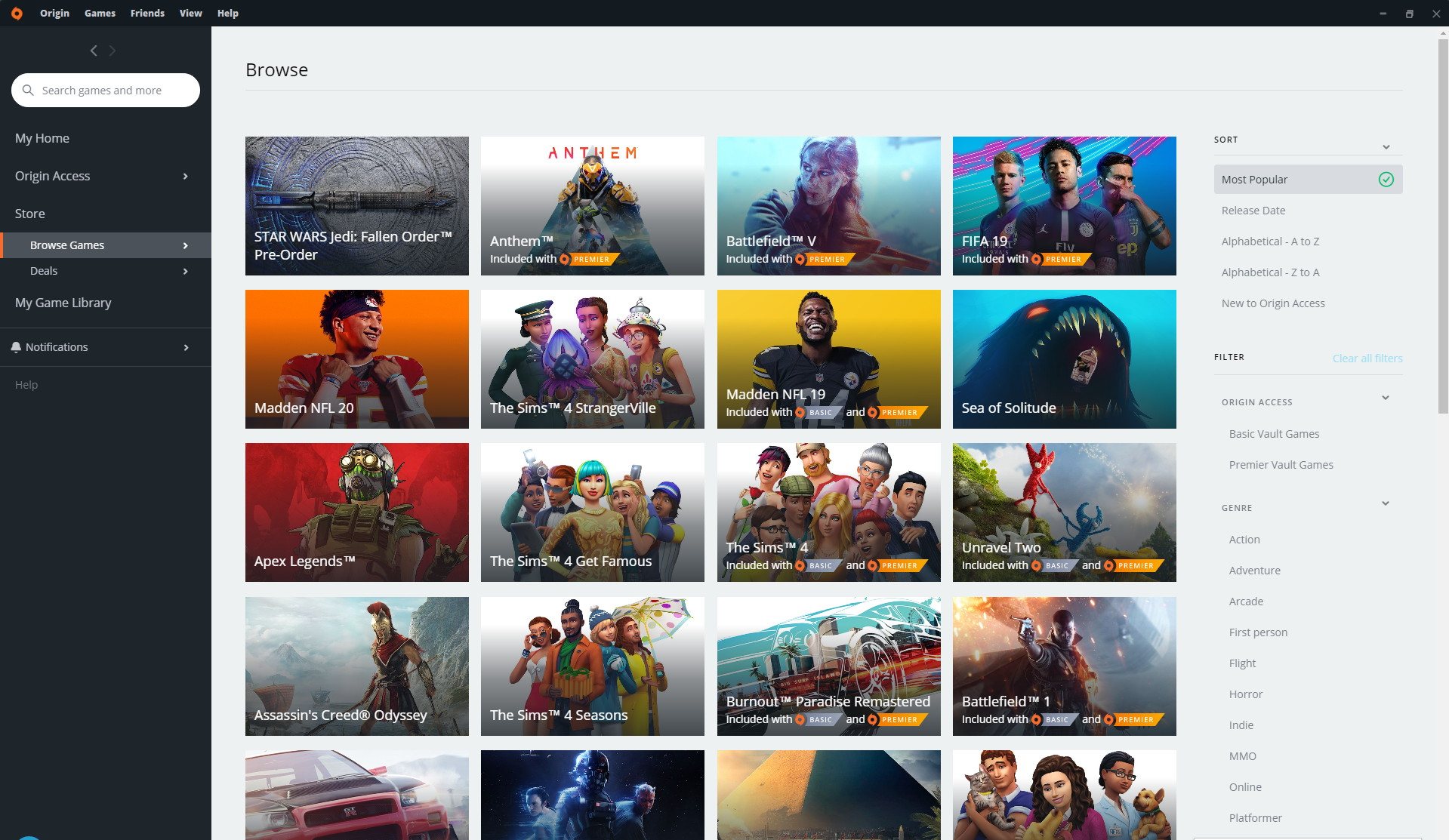
Task: Toggle the Action genre filter
Action: click(x=1244, y=540)
